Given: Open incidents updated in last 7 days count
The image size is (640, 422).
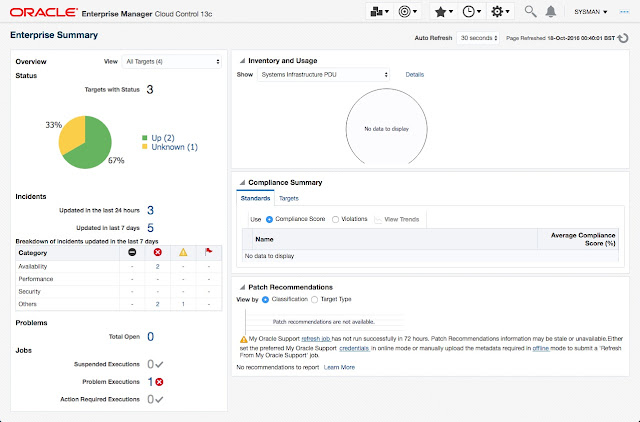Looking at the screenshot, I should tap(150, 228).
